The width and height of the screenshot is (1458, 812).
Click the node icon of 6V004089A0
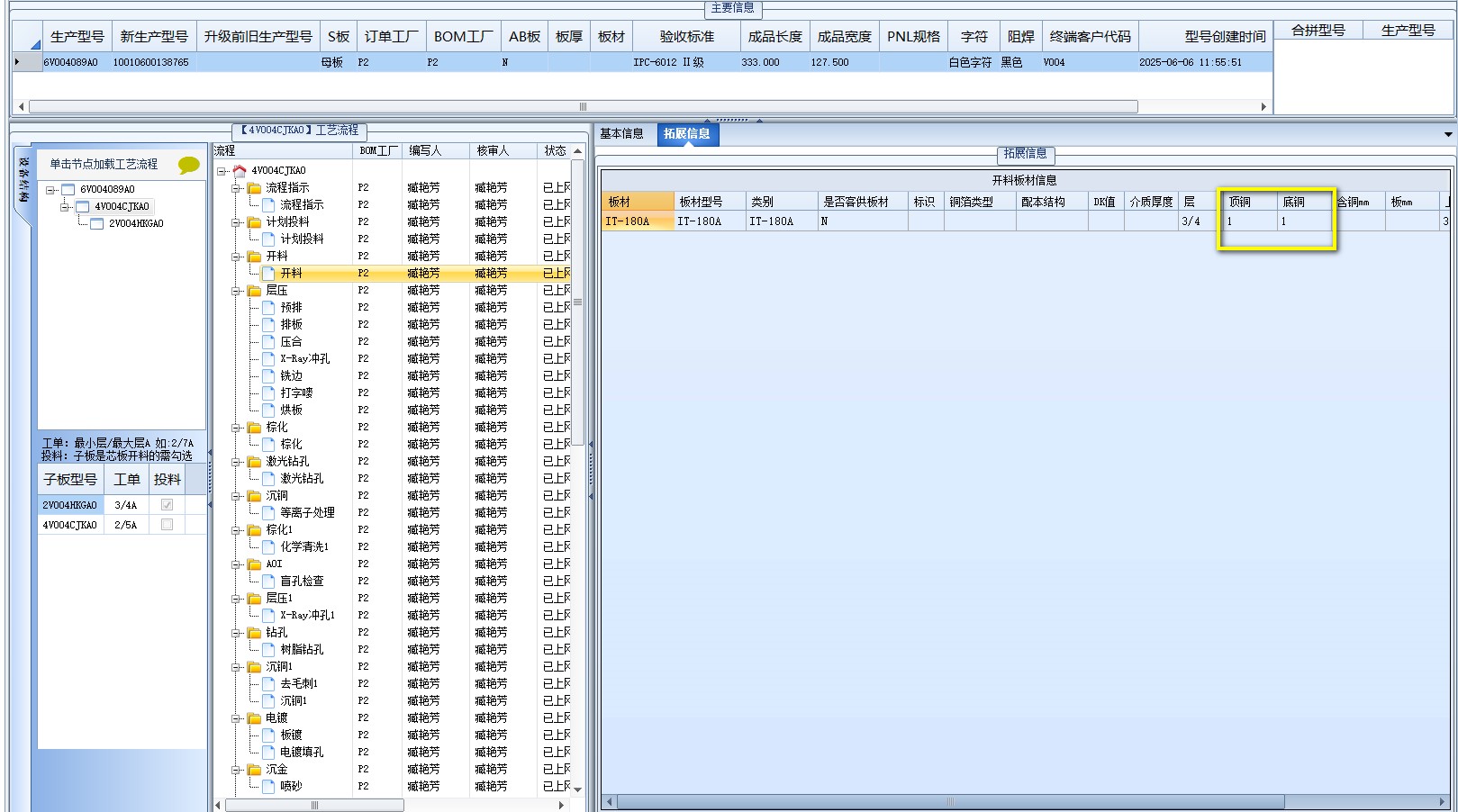click(x=68, y=189)
